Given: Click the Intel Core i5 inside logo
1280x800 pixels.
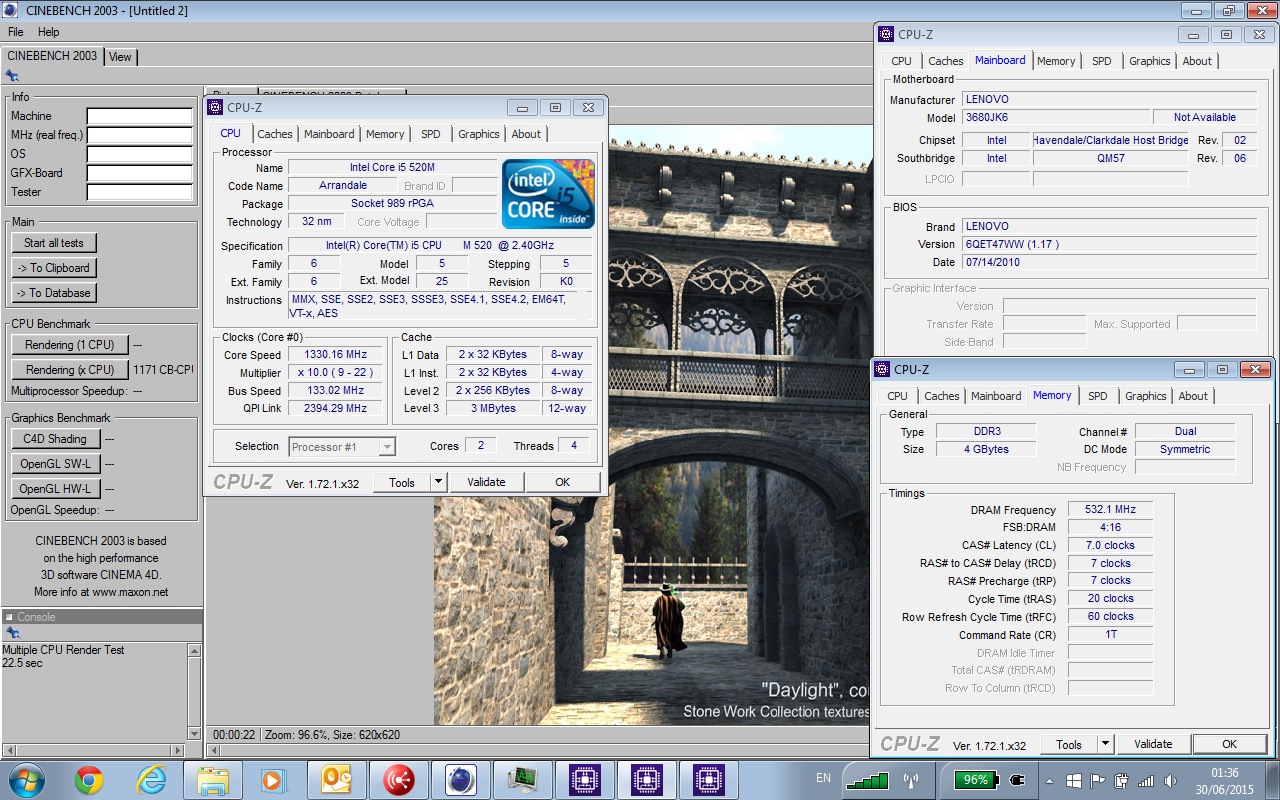Looking at the screenshot, I should coord(548,194).
